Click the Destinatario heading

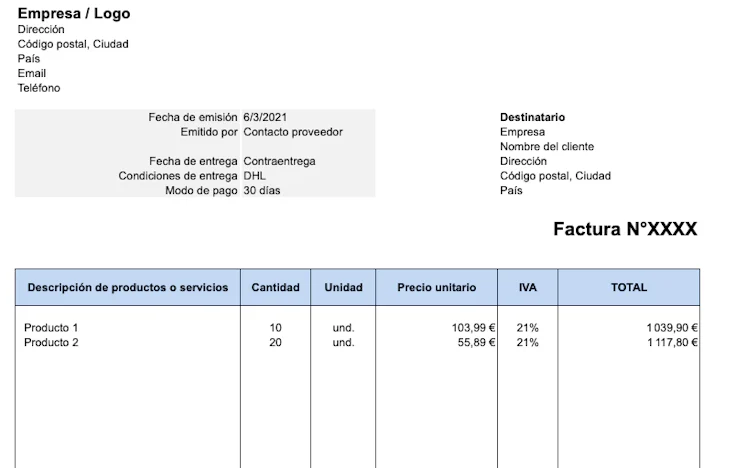point(532,117)
